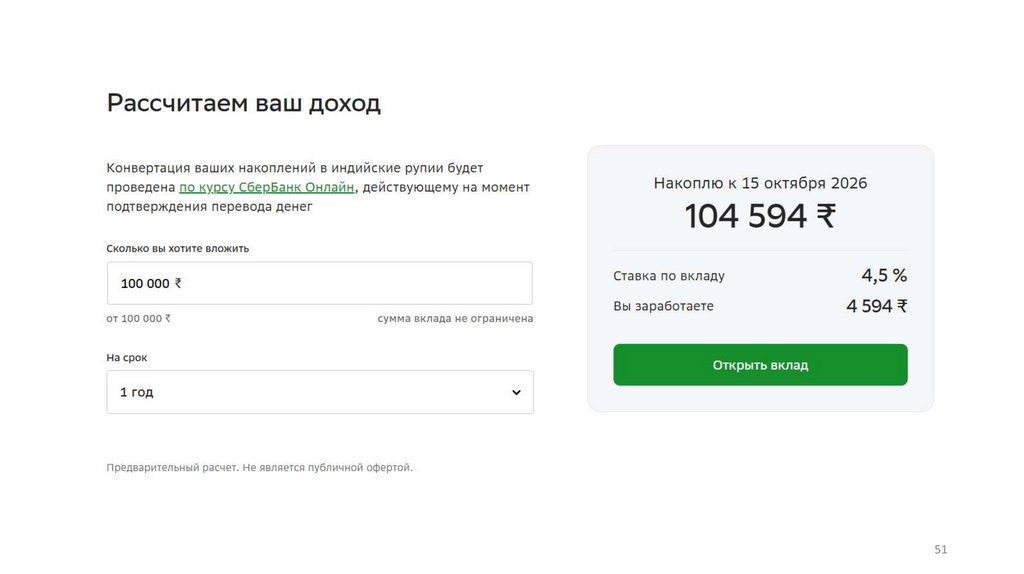Click the deposit amount input field
The width and height of the screenshot is (1024, 574).
[x=319, y=283]
